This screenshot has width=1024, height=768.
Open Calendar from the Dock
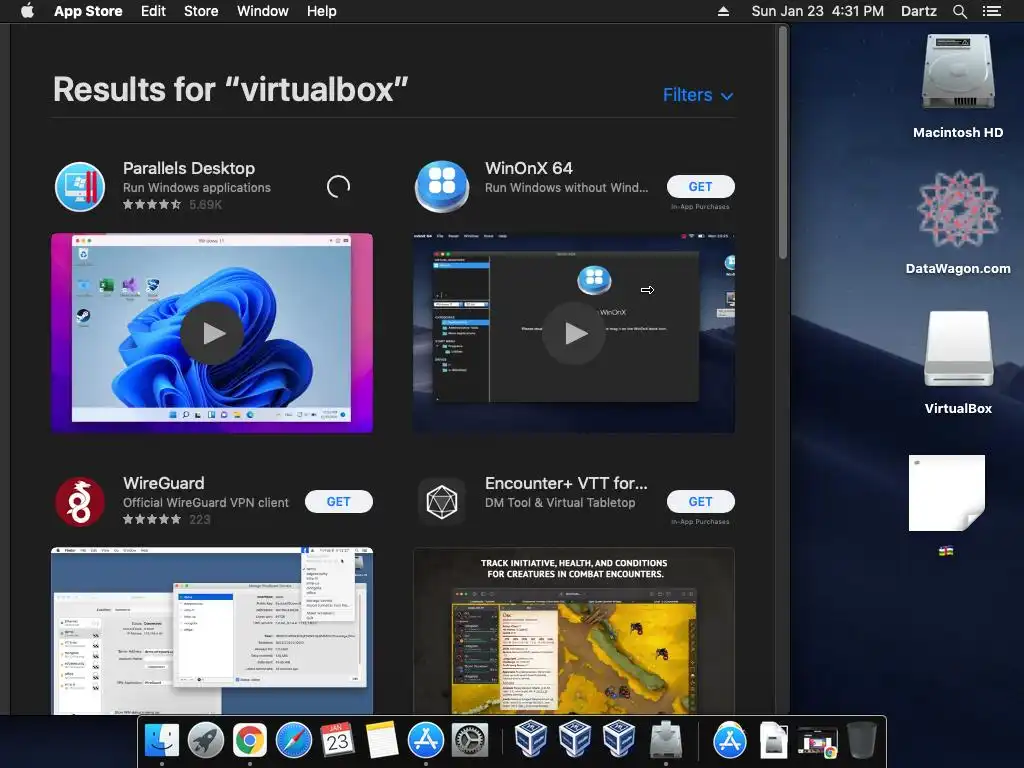[x=338, y=741]
